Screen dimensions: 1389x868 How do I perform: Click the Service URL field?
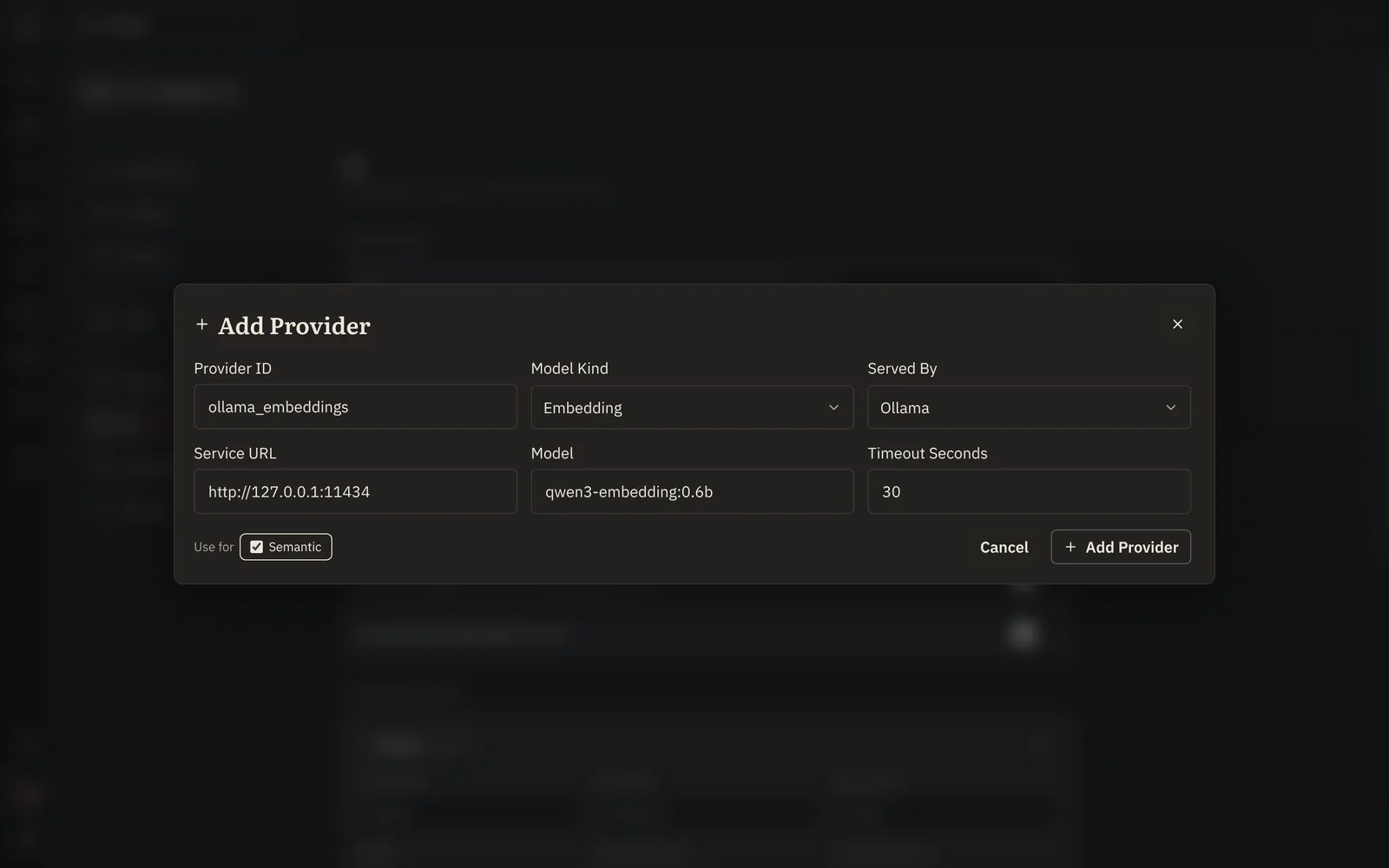[x=355, y=491]
